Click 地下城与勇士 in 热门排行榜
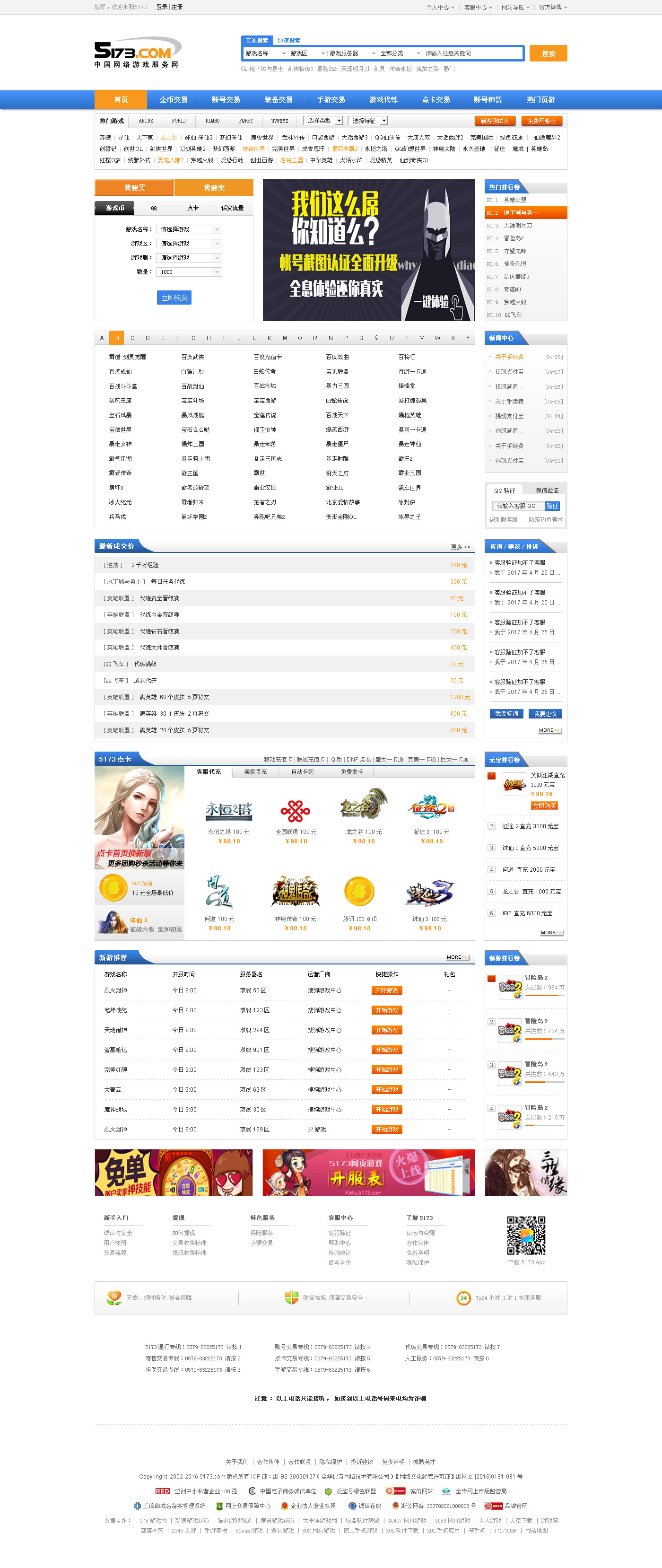The image size is (662, 1568). pyautogui.click(x=526, y=213)
